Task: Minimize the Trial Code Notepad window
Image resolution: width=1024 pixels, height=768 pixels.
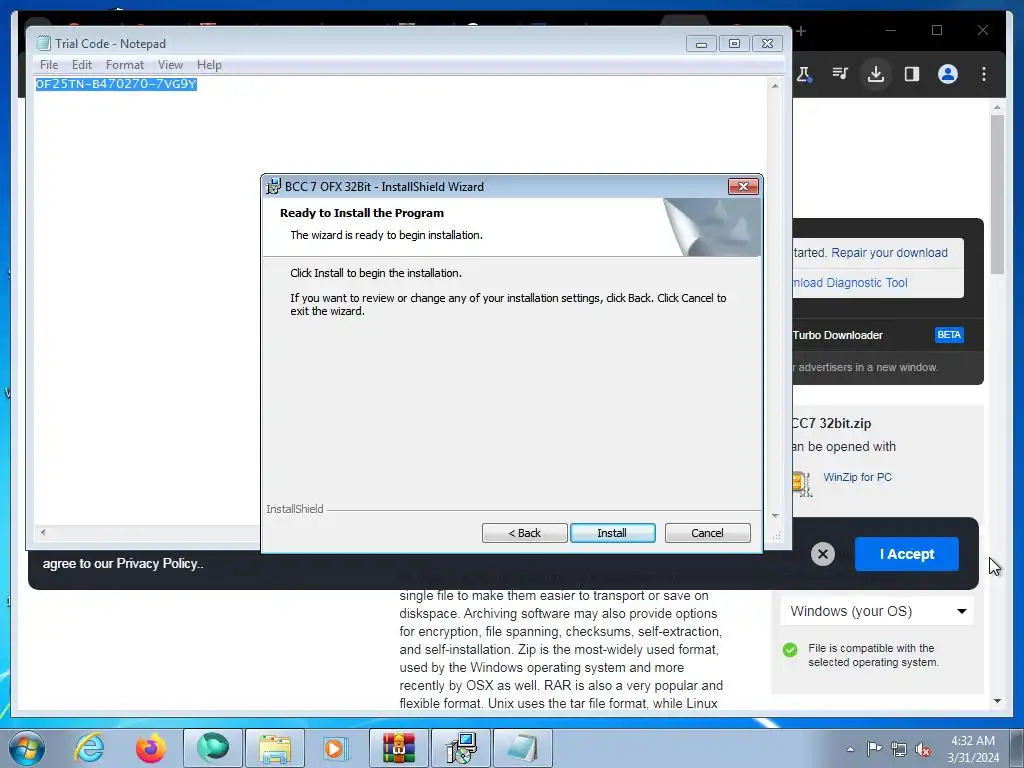Action: pos(701,44)
